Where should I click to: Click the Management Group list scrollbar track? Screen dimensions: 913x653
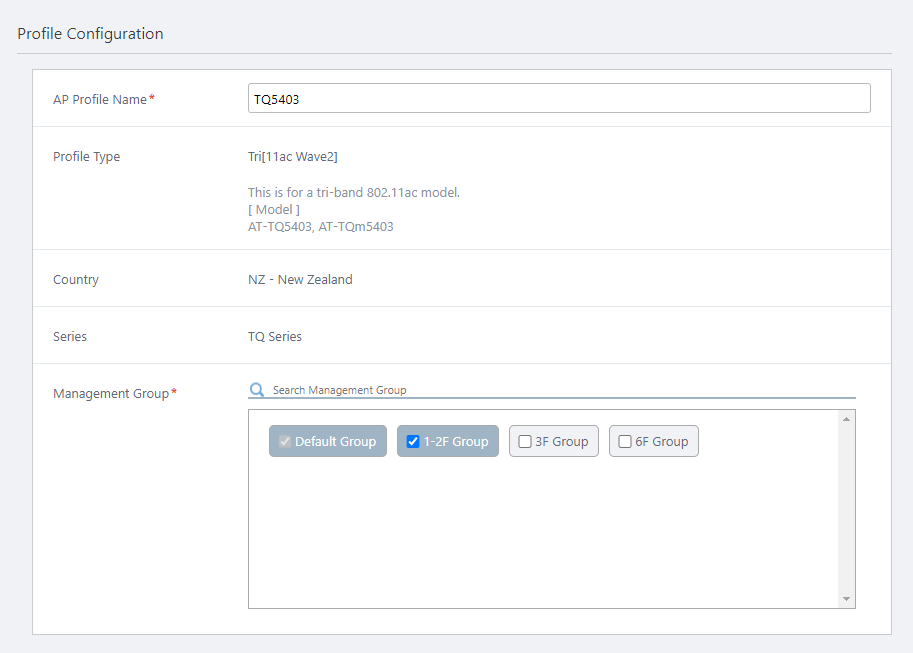tap(847, 510)
